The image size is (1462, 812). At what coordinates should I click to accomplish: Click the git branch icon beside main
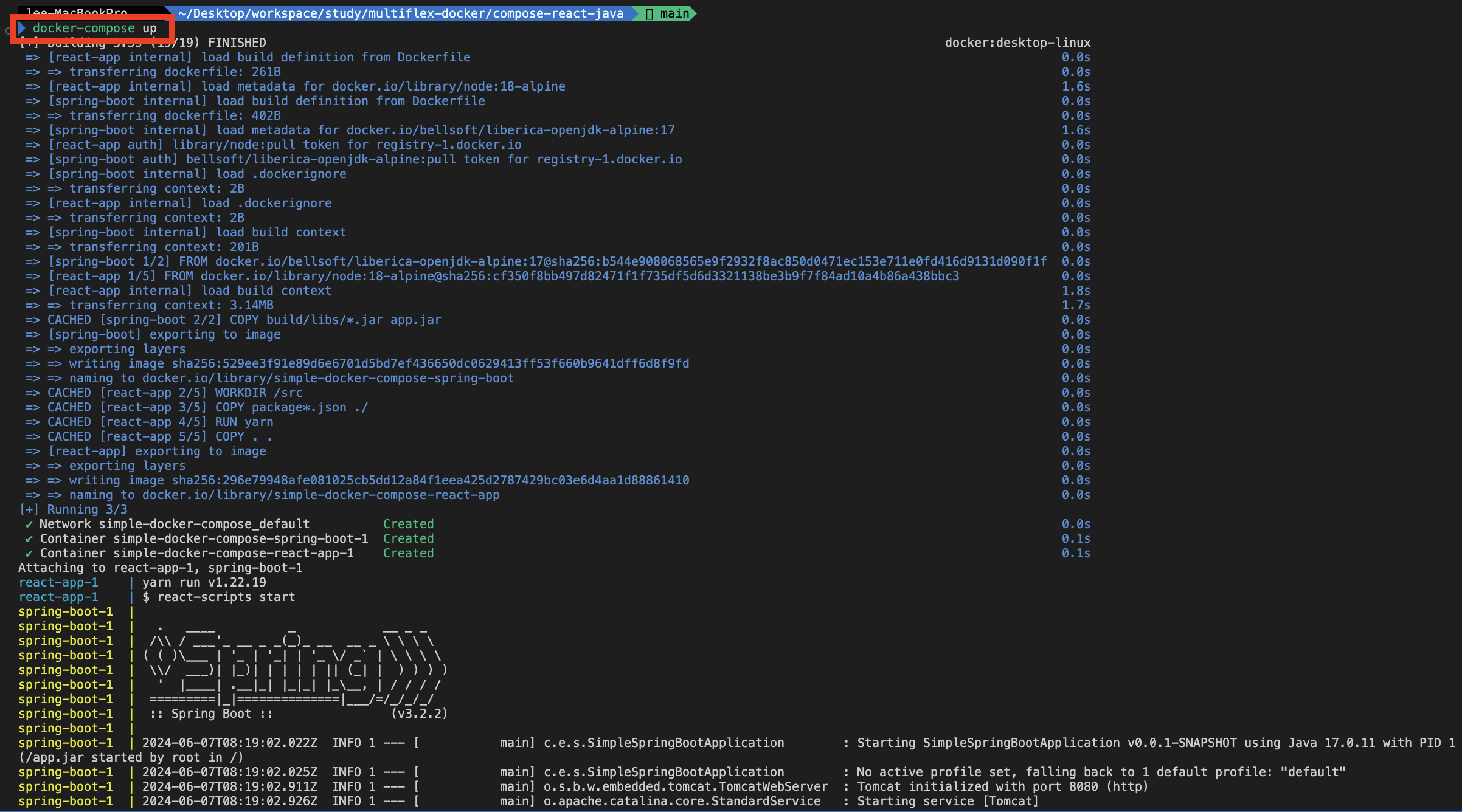tap(650, 13)
